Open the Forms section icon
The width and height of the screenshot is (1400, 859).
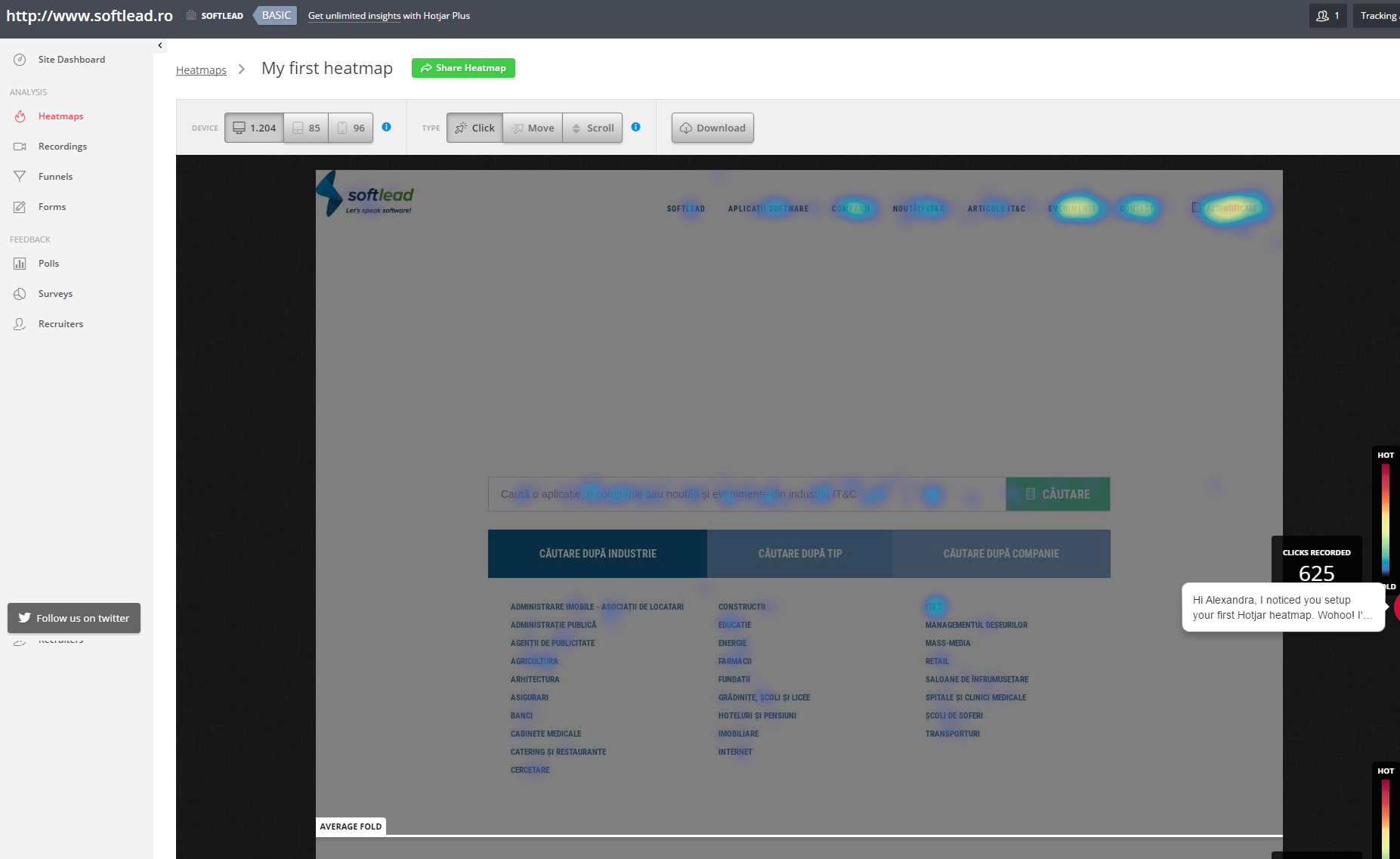coord(20,207)
